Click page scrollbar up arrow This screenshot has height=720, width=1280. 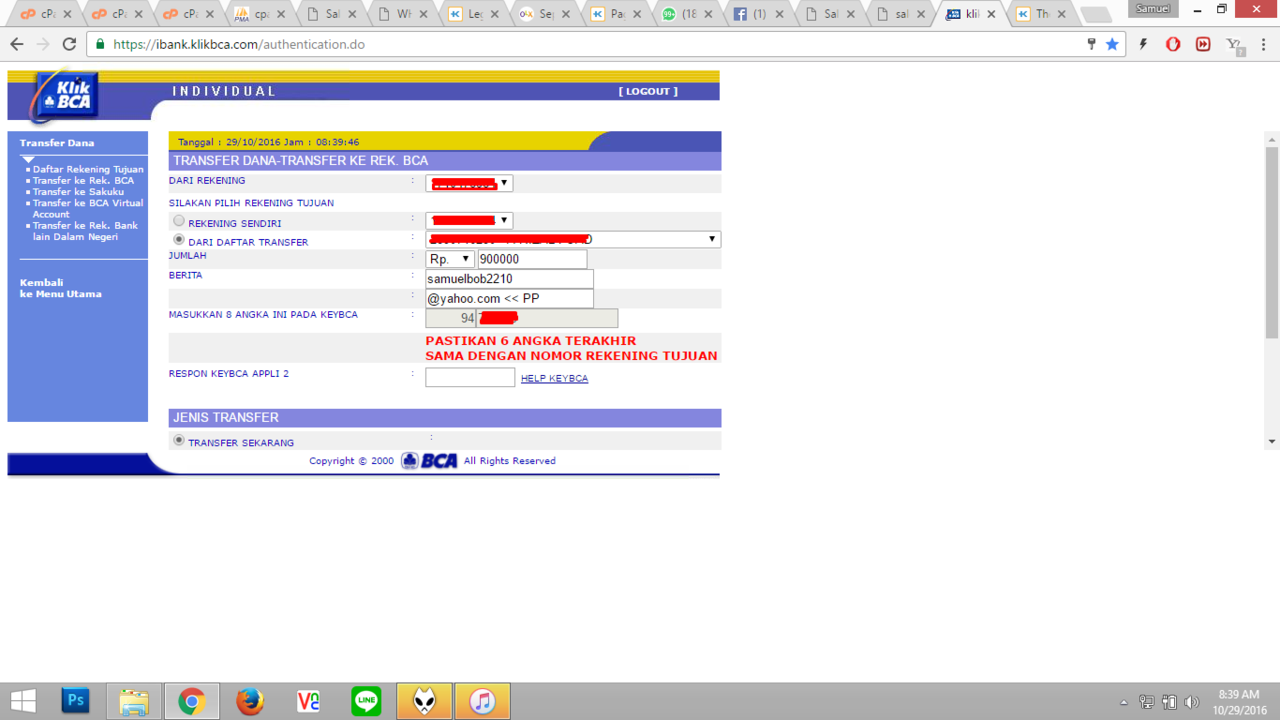(x=1272, y=140)
